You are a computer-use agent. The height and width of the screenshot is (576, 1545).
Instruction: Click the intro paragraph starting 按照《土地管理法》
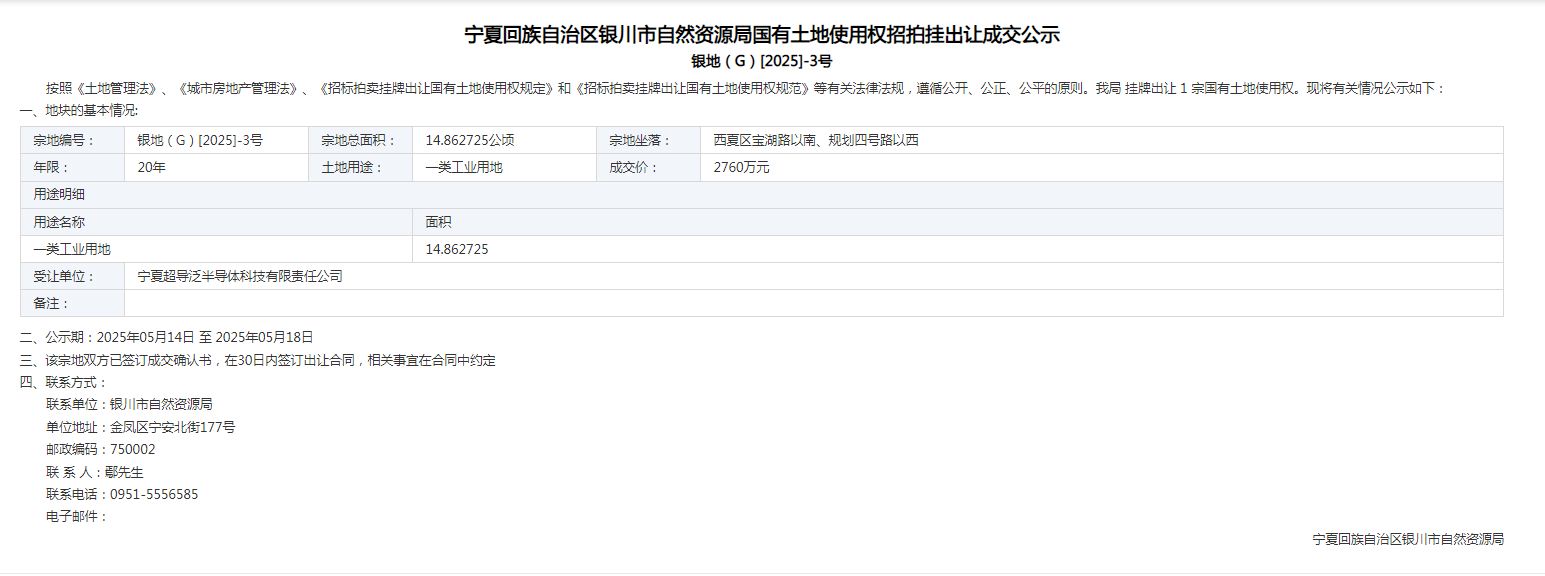click(x=745, y=88)
